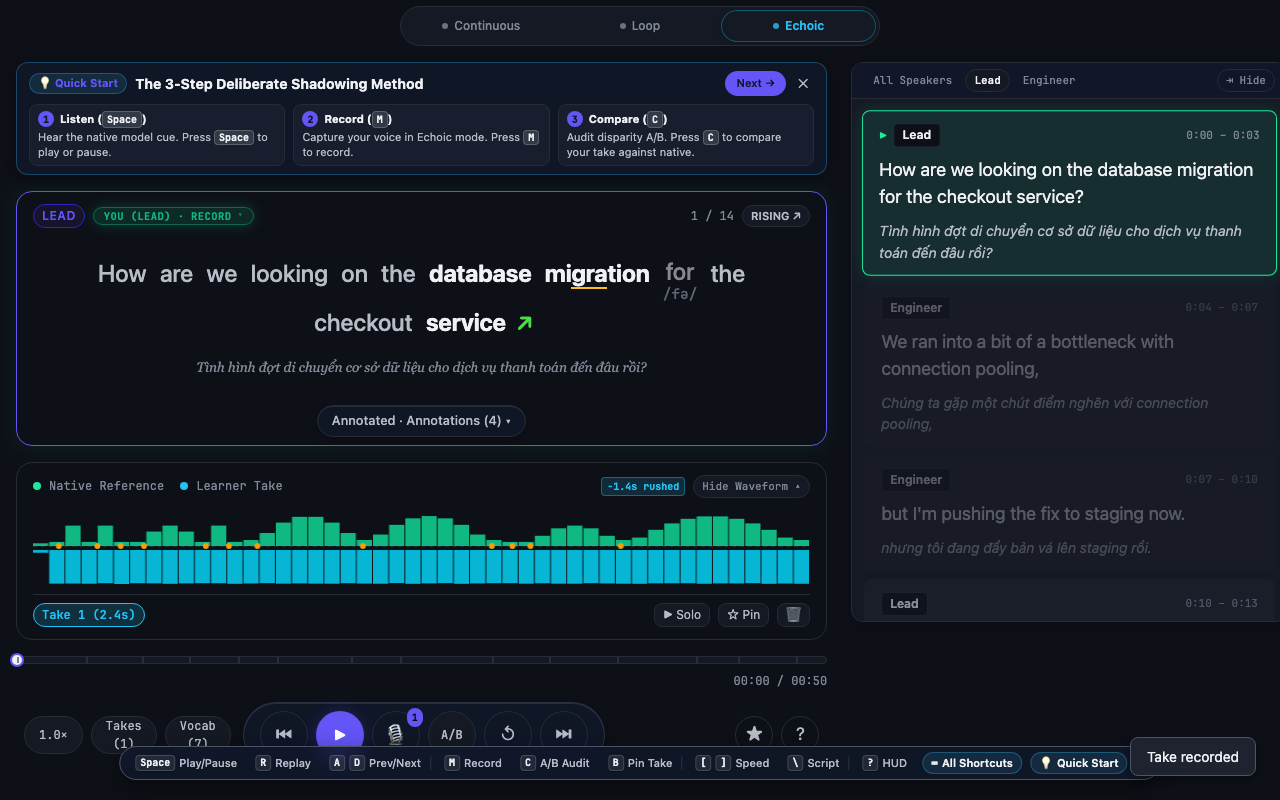The width and height of the screenshot is (1280, 800).
Task: Select the Engineer line about pushing the fix
Action: (x=1069, y=515)
